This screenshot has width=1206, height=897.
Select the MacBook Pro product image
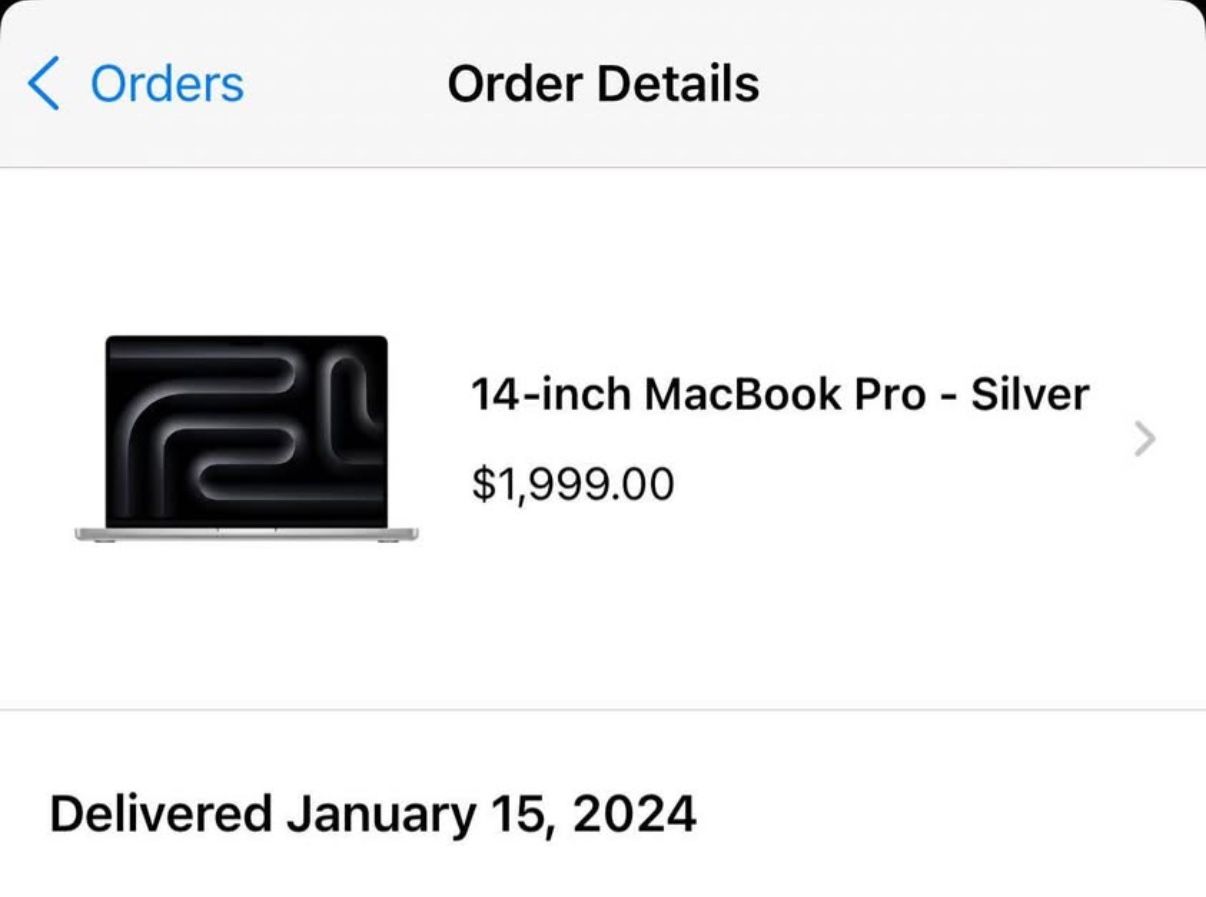point(250,440)
